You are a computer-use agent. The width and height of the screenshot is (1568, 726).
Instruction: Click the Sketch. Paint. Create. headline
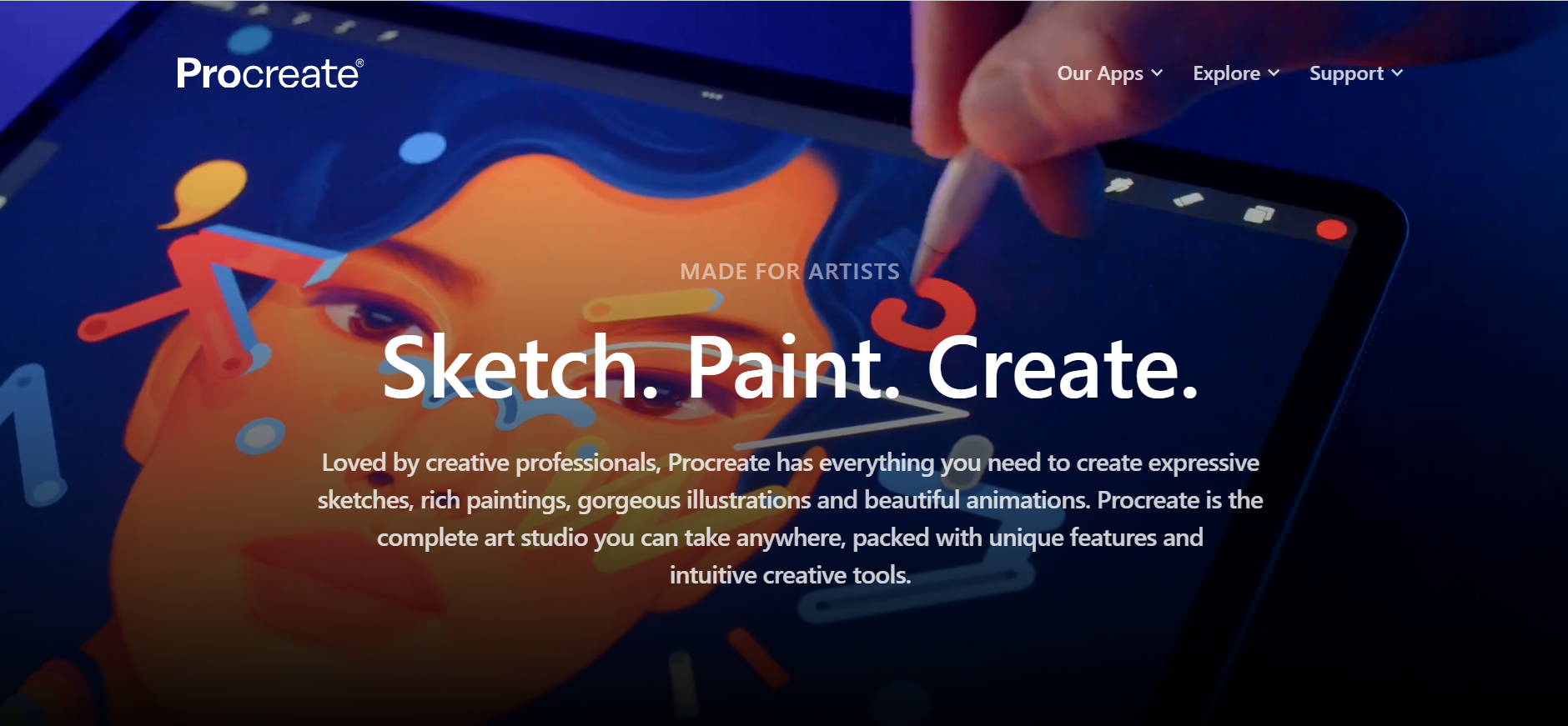point(790,368)
